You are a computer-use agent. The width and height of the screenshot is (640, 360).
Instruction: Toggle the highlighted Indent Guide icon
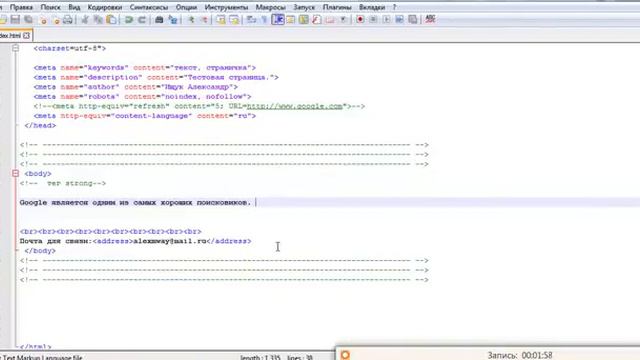(278, 19)
